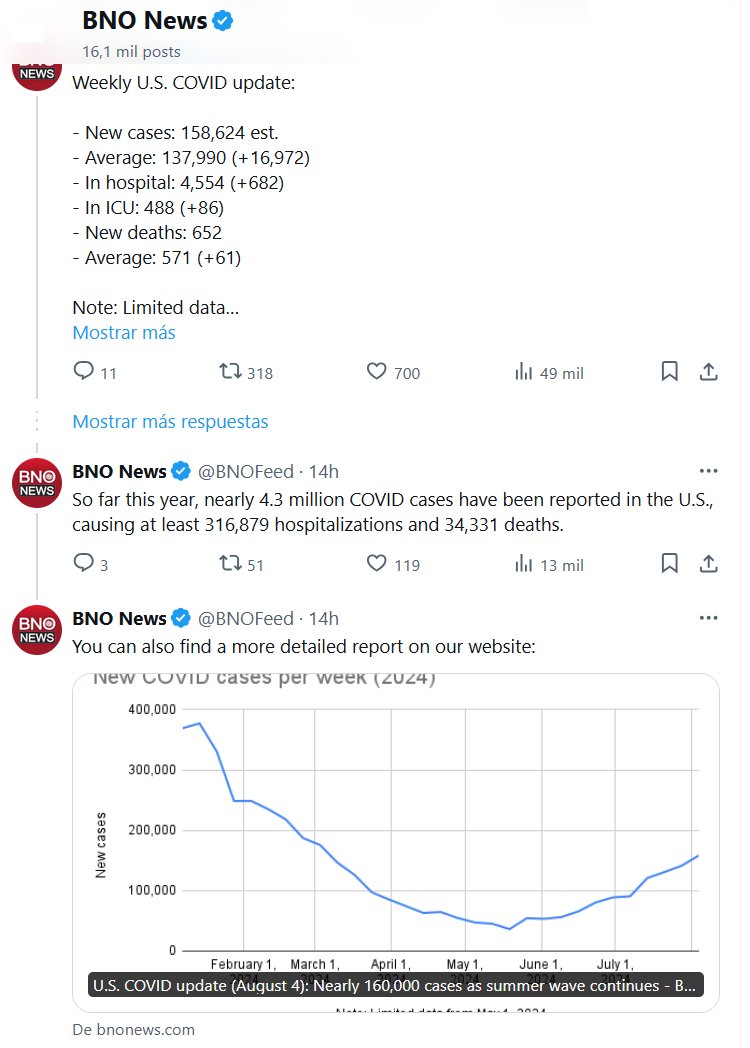750x1048 pixels.
Task: Reply to the Weekly U.S. COVID update post
Action: (84, 372)
